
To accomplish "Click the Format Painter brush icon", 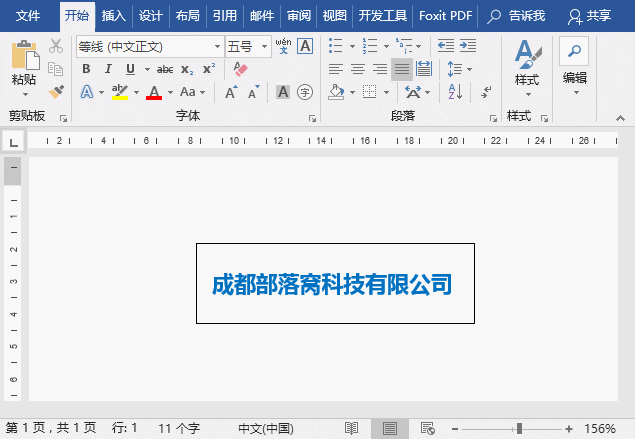I will (x=56, y=91).
